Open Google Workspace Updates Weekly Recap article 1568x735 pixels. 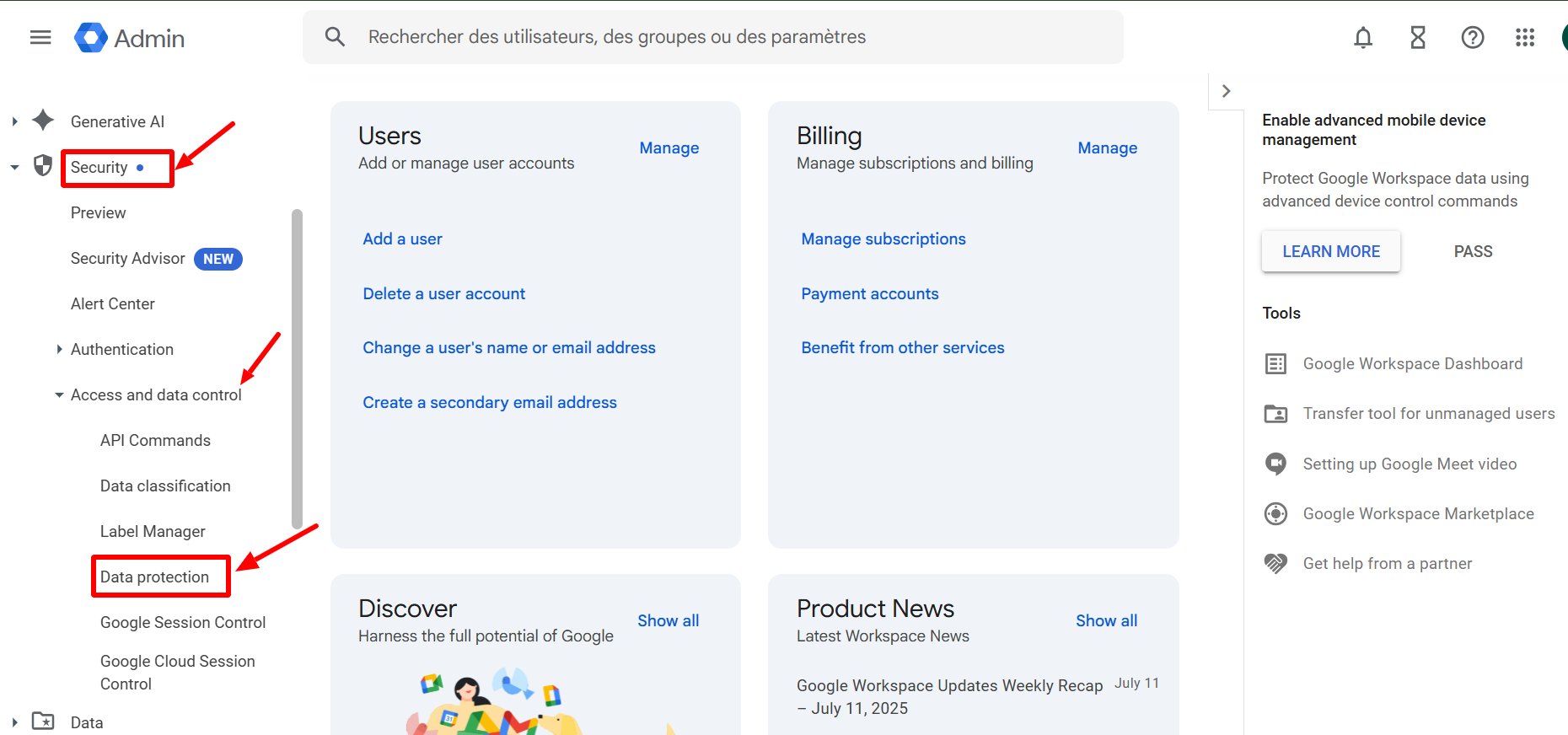click(949, 696)
